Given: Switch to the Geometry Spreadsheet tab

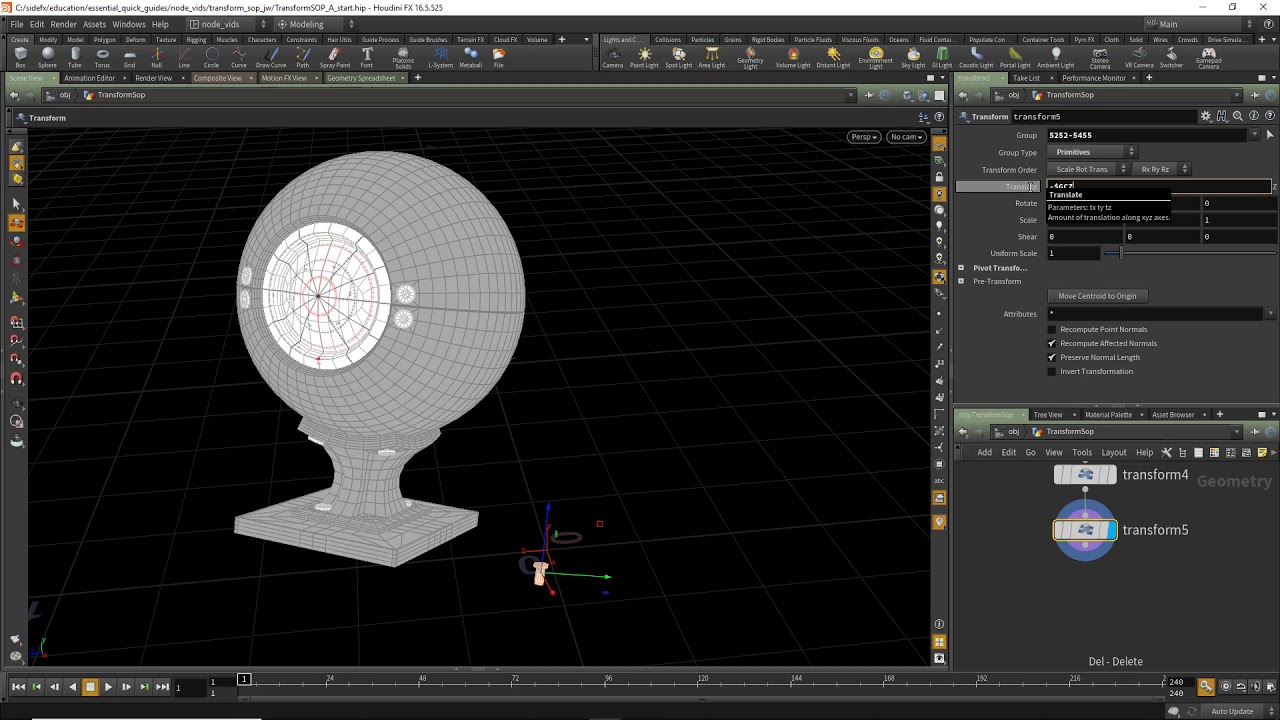Looking at the screenshot, I should click(x=361, y=78).
